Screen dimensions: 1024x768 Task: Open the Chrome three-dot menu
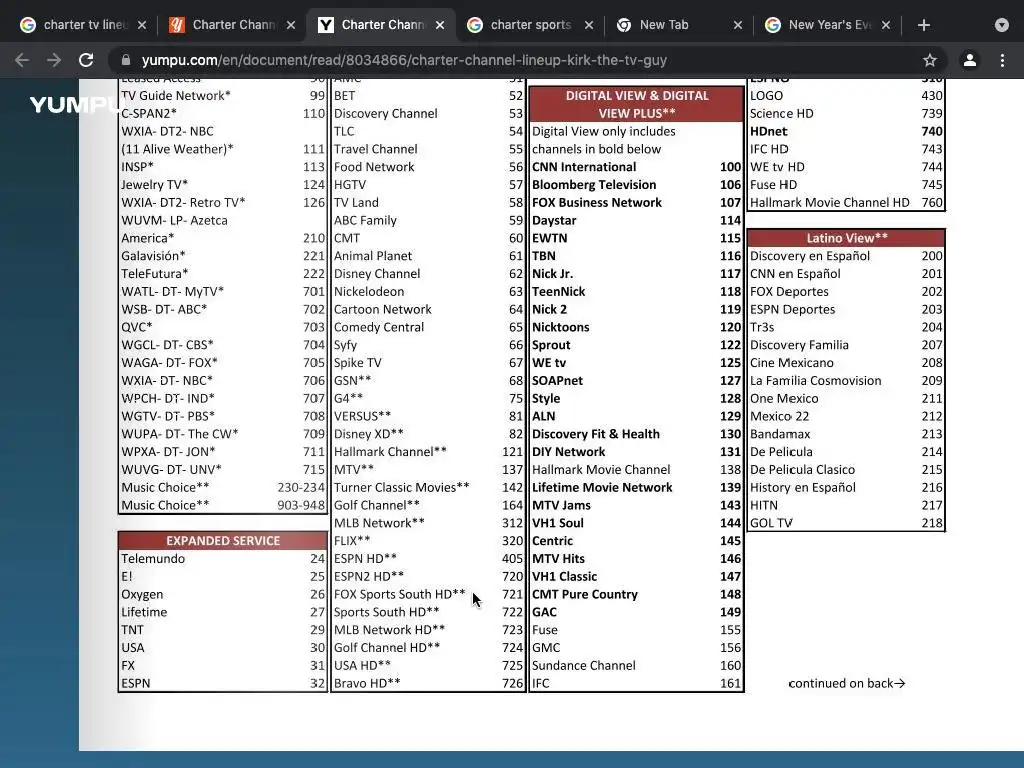[x=1002, y=60]
